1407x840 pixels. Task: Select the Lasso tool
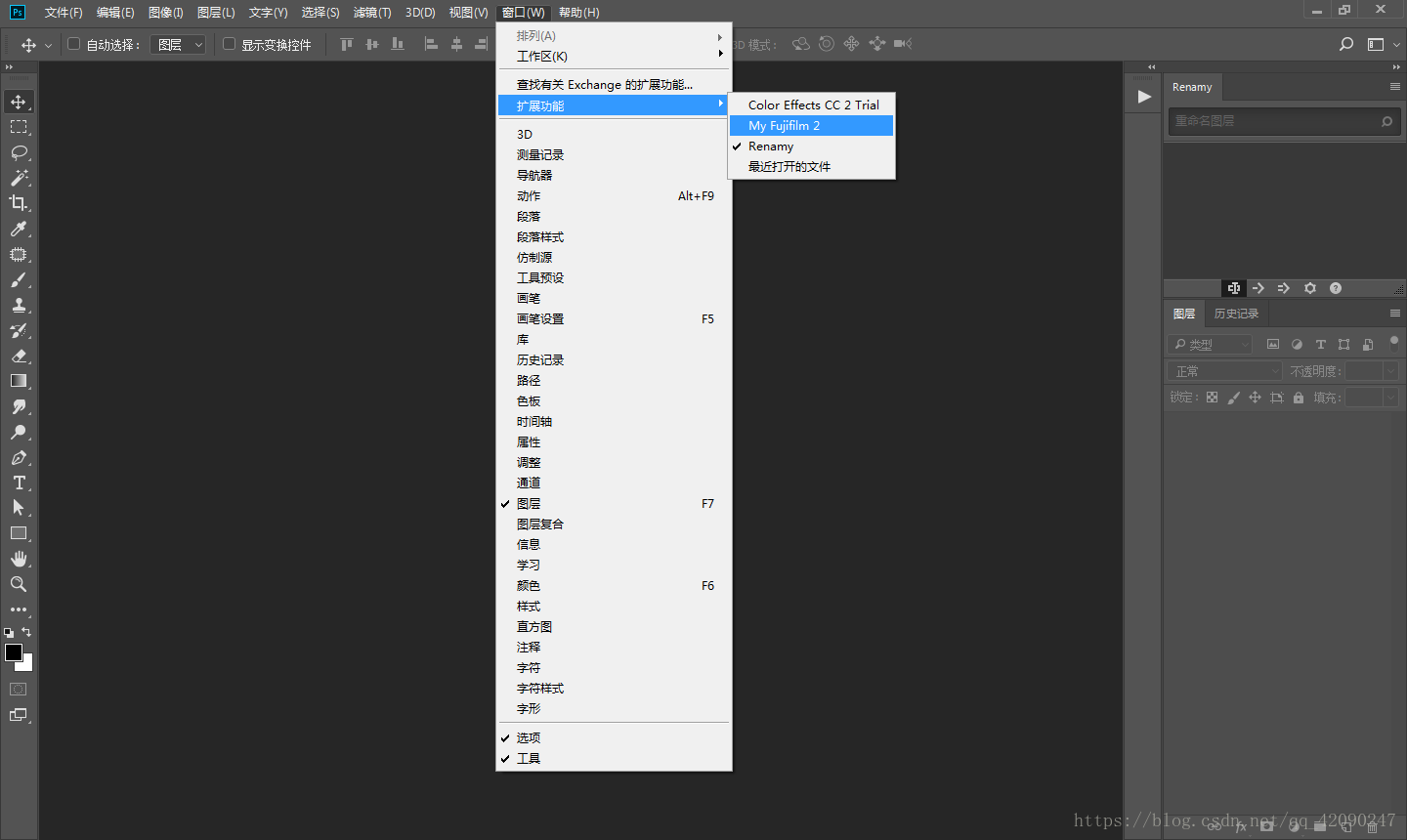[x=19, y=152]
